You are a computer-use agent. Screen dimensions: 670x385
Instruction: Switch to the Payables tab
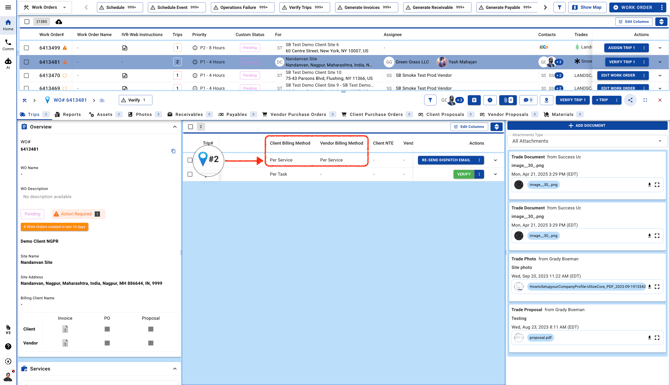coord(237,115)
